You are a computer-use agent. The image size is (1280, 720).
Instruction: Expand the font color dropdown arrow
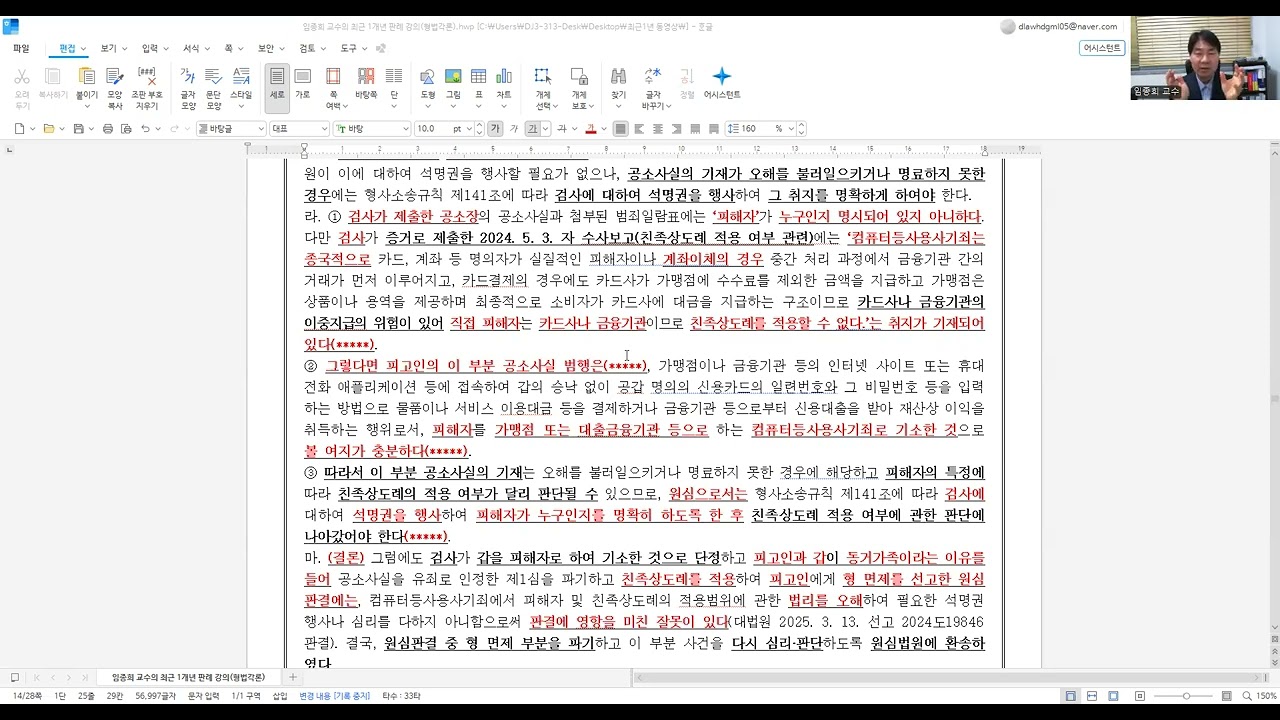(x=603, y=129)
